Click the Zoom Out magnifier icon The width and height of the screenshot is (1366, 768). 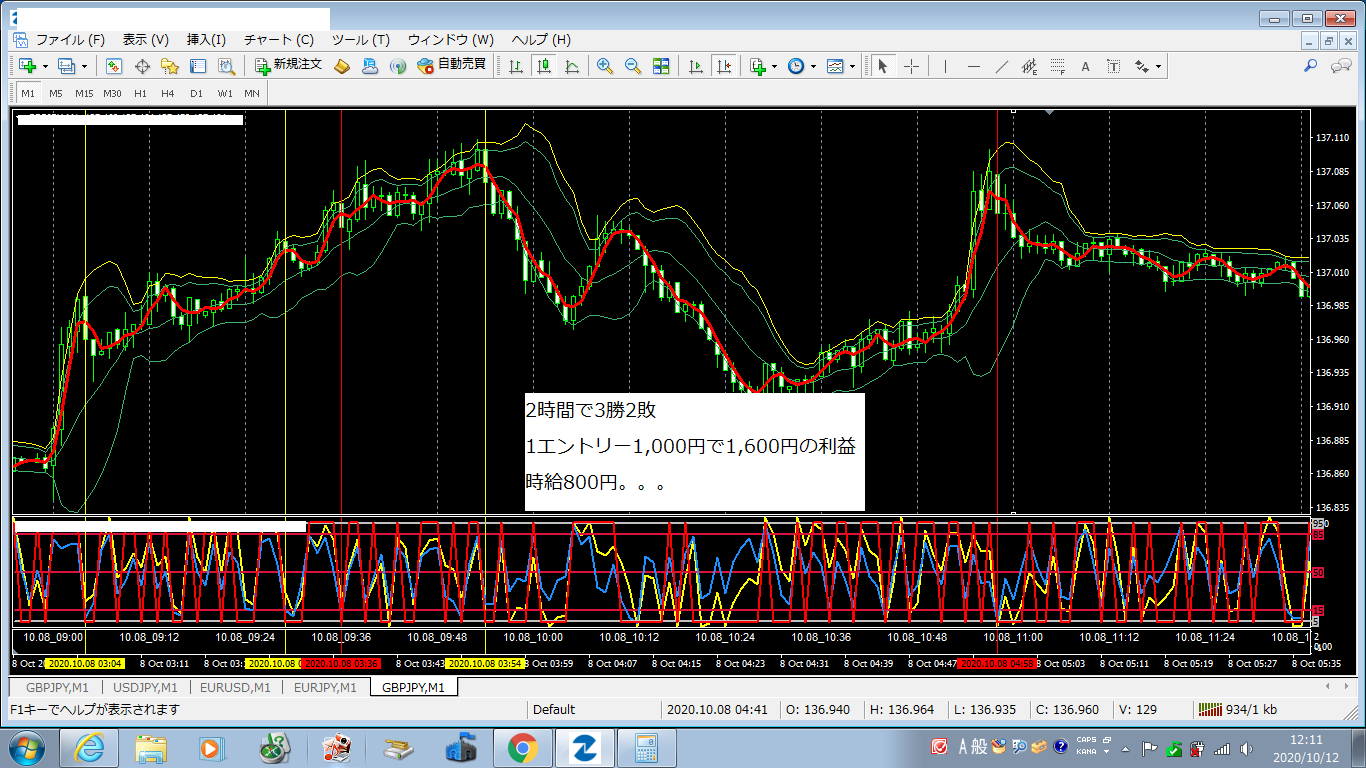point(632,66)
